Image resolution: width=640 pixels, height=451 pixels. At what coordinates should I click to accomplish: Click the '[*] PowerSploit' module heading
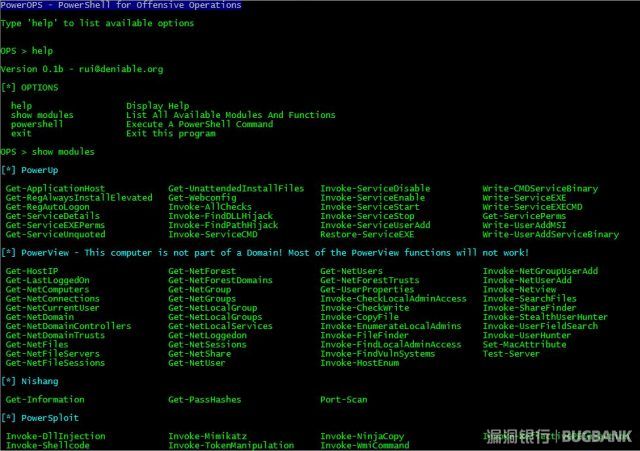[x=40, y=418]
